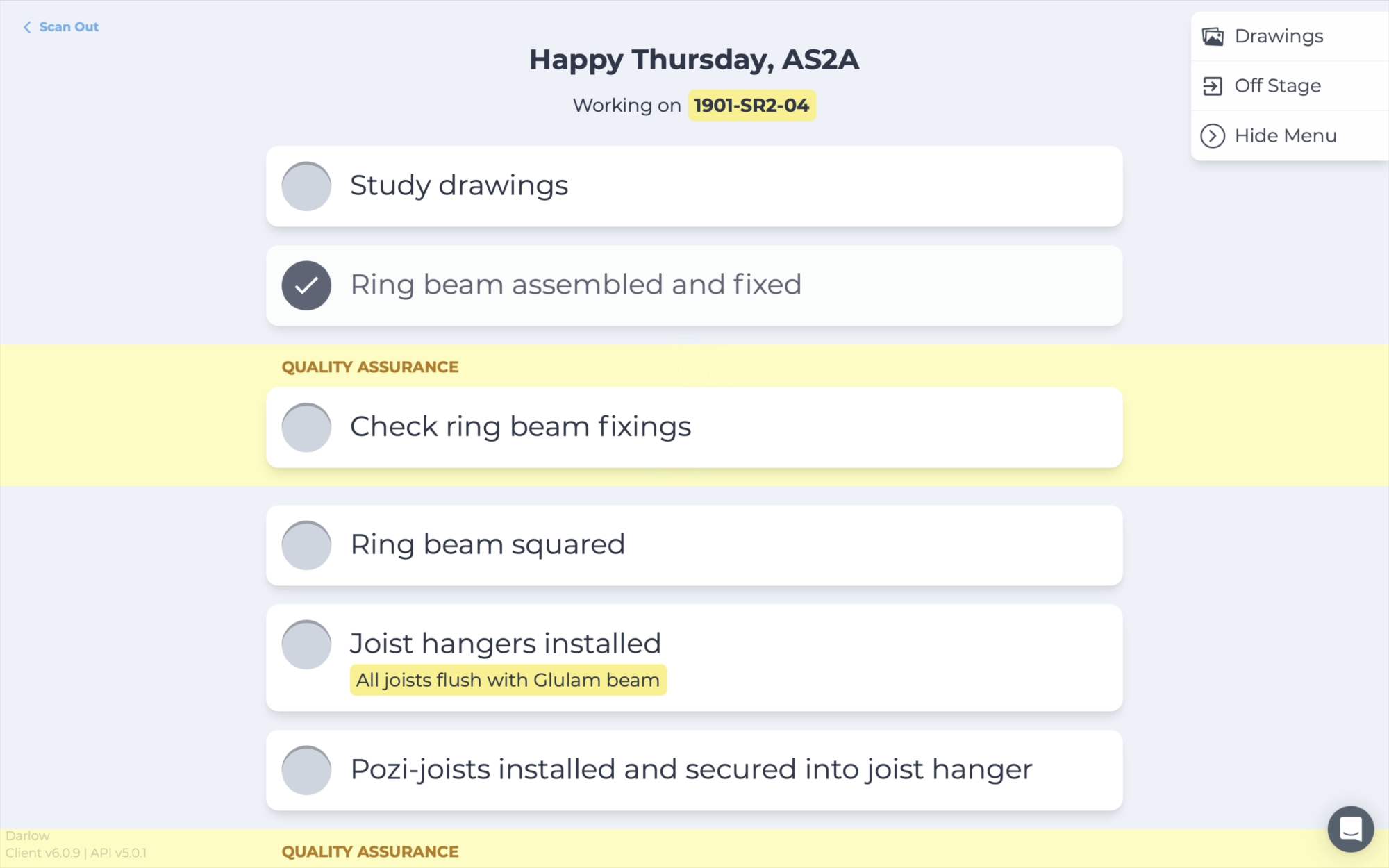1389x868 pixels.
Task: Click the All joists flush note tag
Action: point(508,680)
